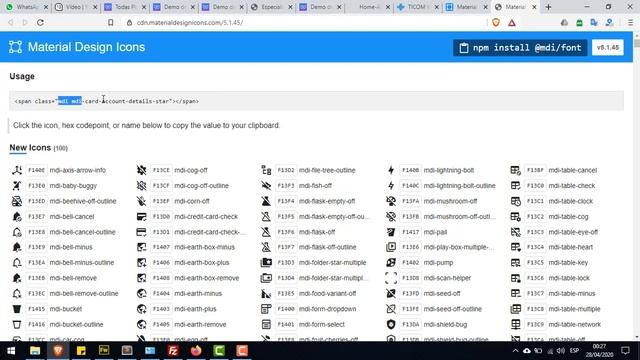
Task: Switch to the Home browser tab
Action: pyautogui.click(x=369, y=7)
